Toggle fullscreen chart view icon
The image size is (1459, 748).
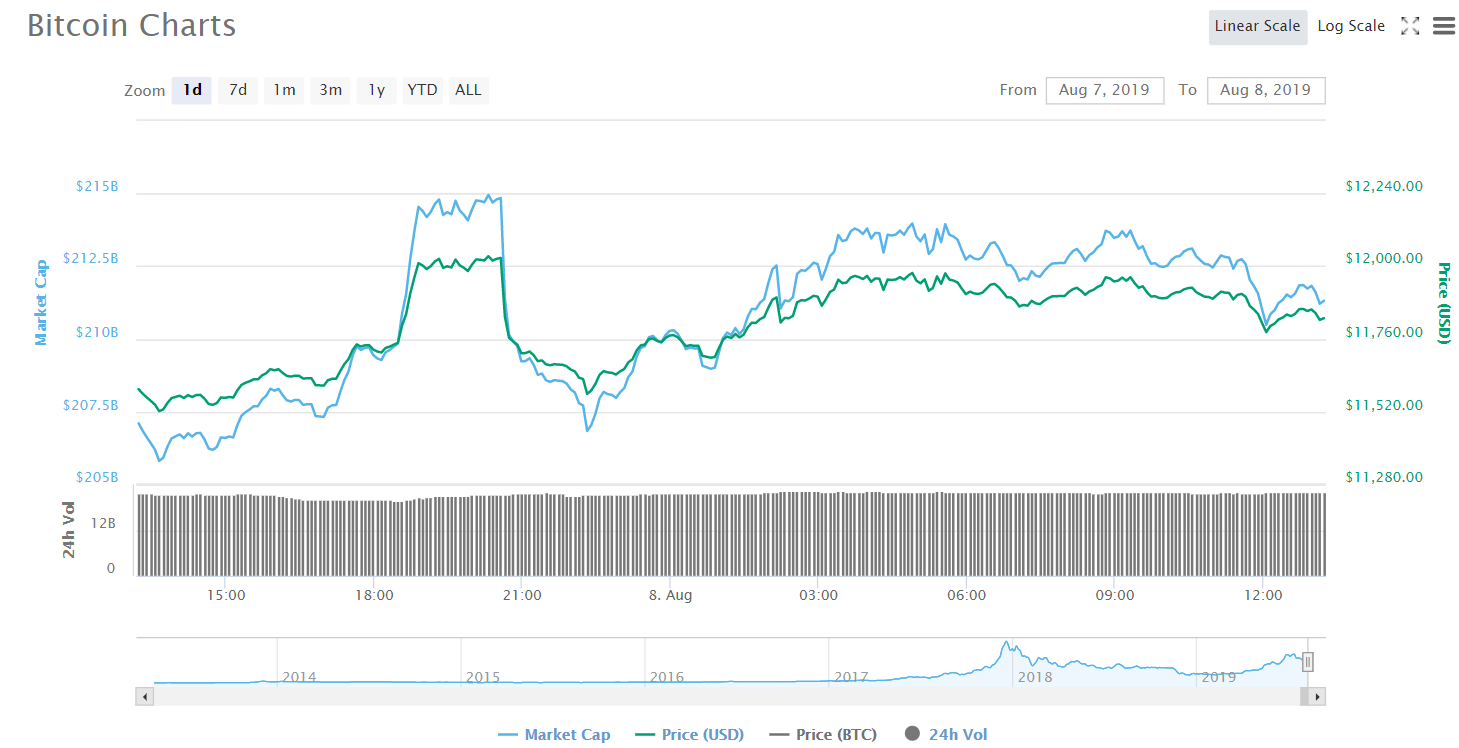click(x=1410, y=26)
